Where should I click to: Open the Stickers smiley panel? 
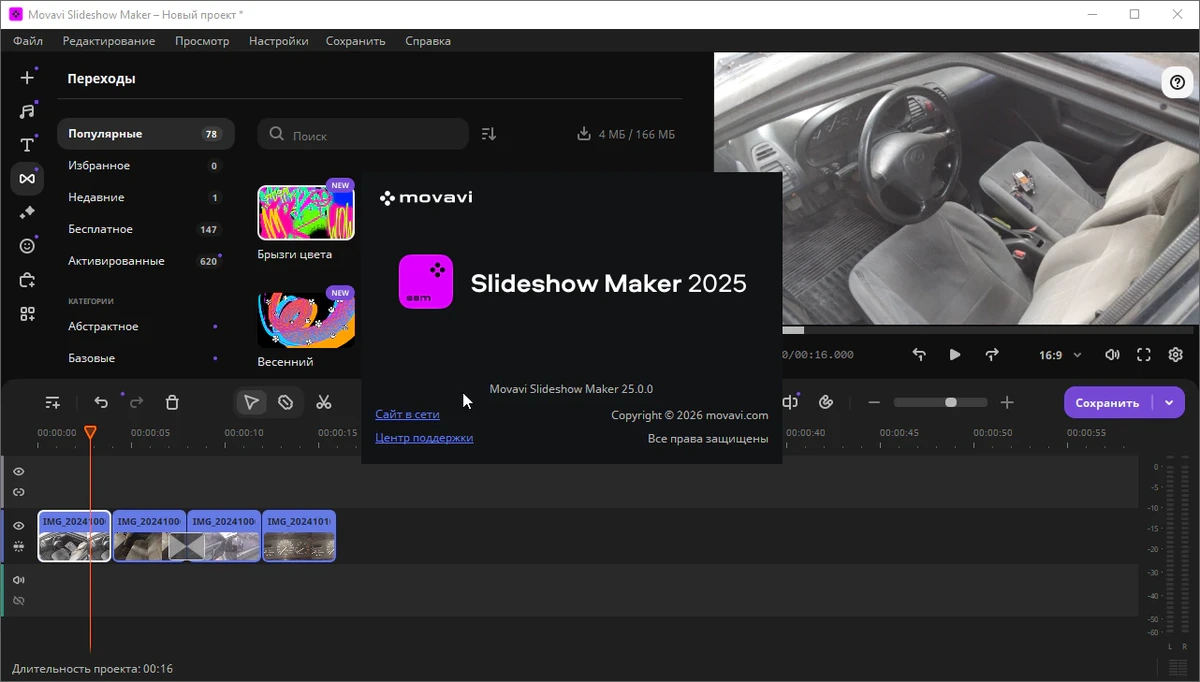click(x=27, y=246)
